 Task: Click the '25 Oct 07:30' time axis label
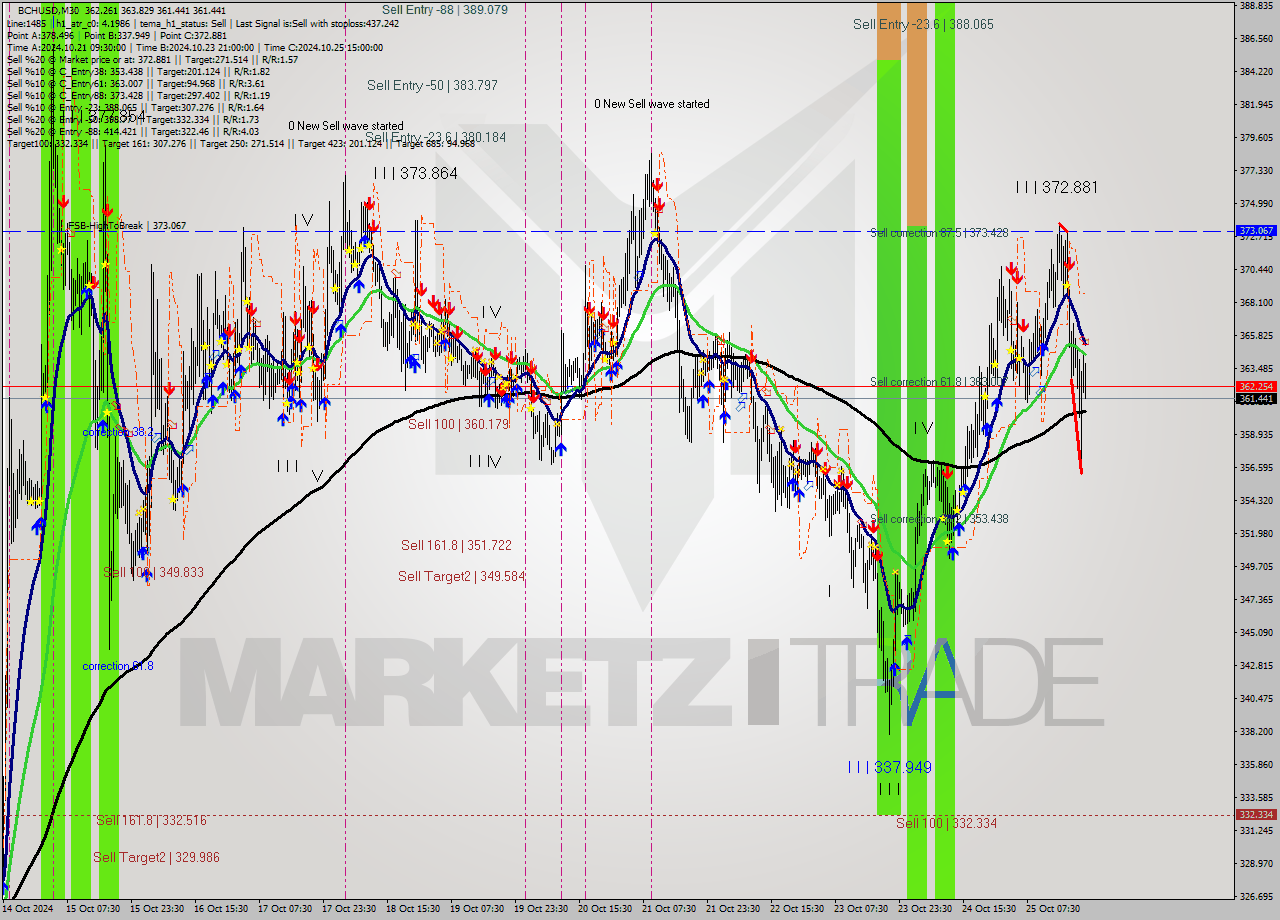click(1053, 909)
